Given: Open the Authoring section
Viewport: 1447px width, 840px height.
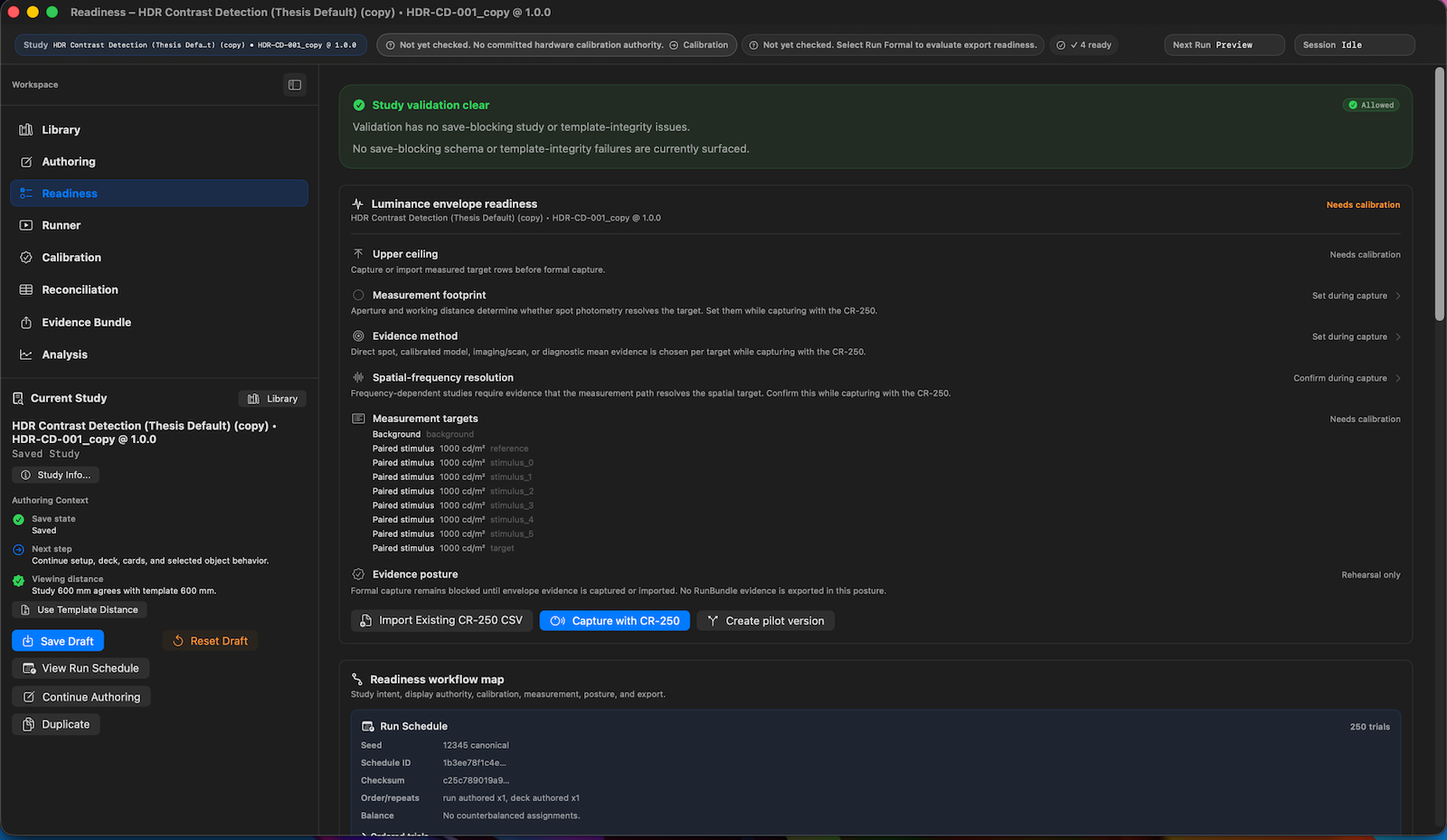Looking at the screenshot, I should (x=159, y=162).
